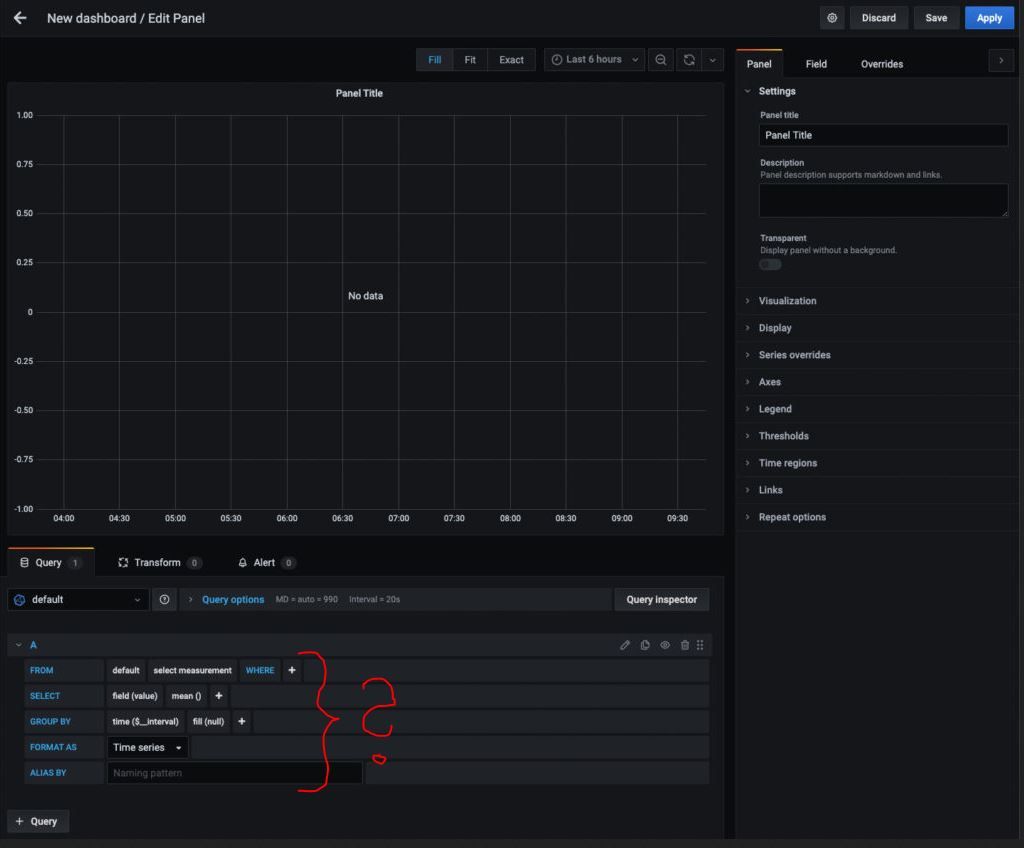This screenshot has width=1024, height=848.
Task: Hide query A with the eye icon
Action: [x=665, y=645]
